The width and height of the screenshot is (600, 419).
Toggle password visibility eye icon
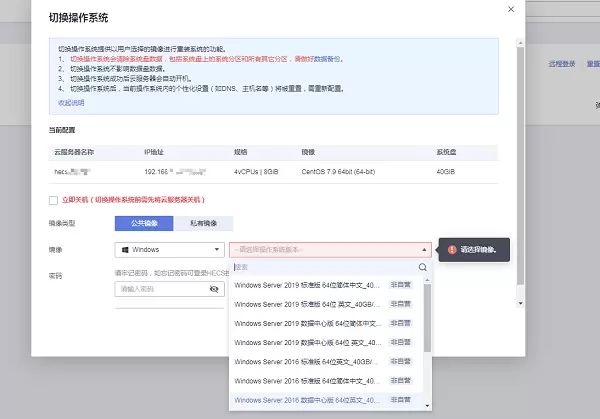(213, 289)
